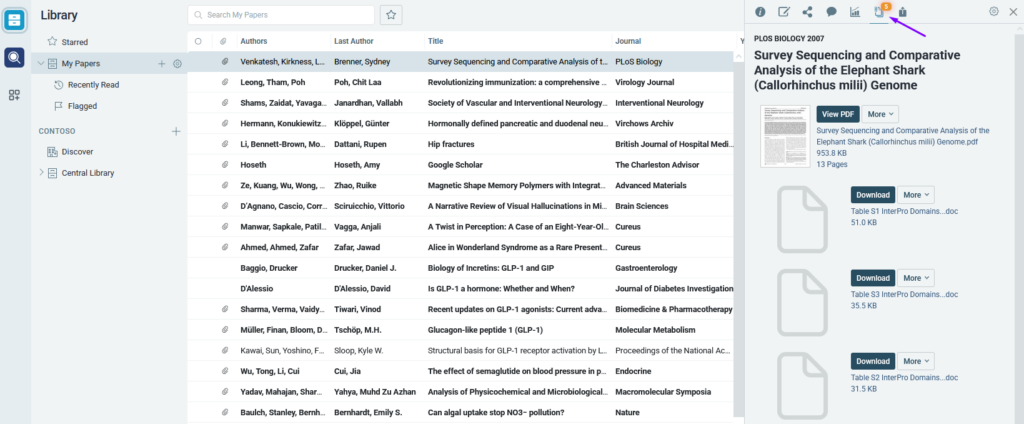Open the metrics chart icon
1024x424 pixels.
coord(855,12)
